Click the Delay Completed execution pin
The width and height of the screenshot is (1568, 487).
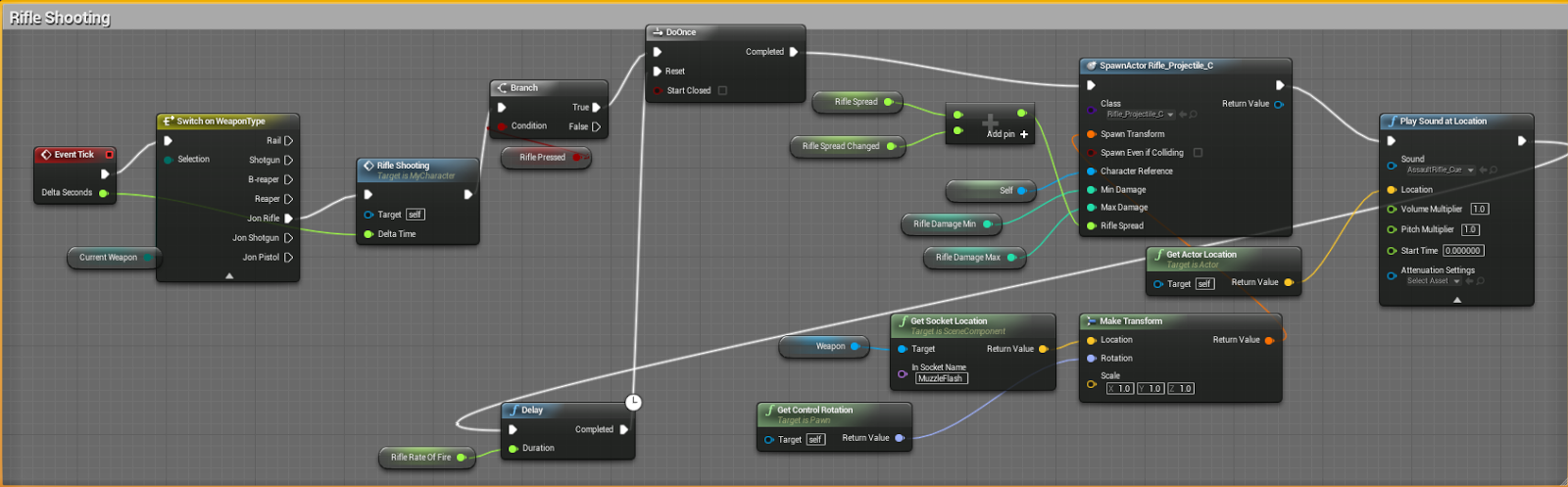(624, 429)
